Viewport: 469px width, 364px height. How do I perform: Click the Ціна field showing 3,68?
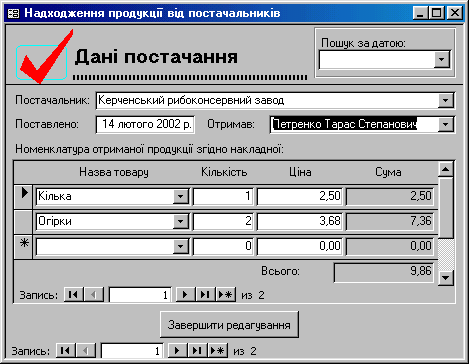click(299, 221)
